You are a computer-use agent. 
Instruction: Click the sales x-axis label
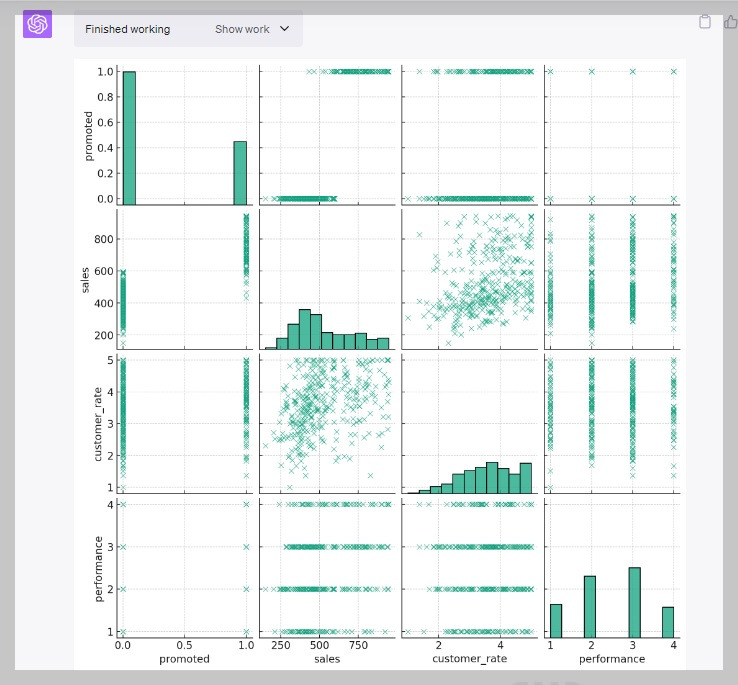click(x=327, y=659)
